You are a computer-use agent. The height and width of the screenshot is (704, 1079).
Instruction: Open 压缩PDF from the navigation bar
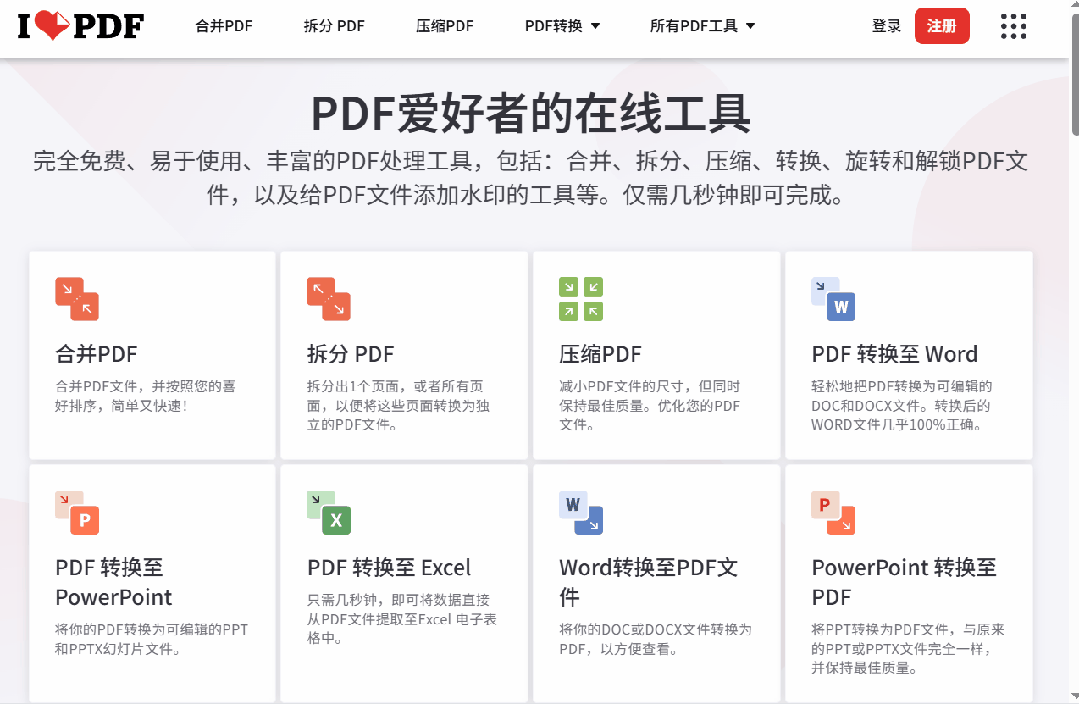tap(445, 26)
